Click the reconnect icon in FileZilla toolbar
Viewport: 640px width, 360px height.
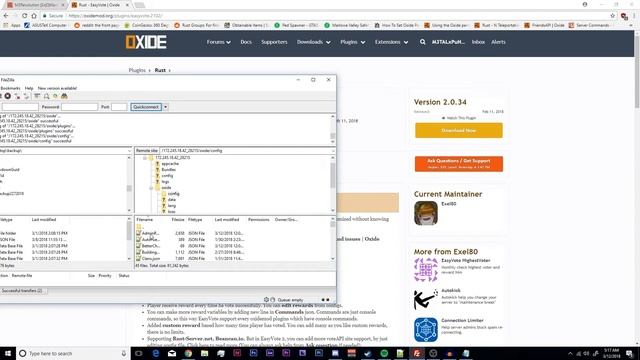pos(27,96)
